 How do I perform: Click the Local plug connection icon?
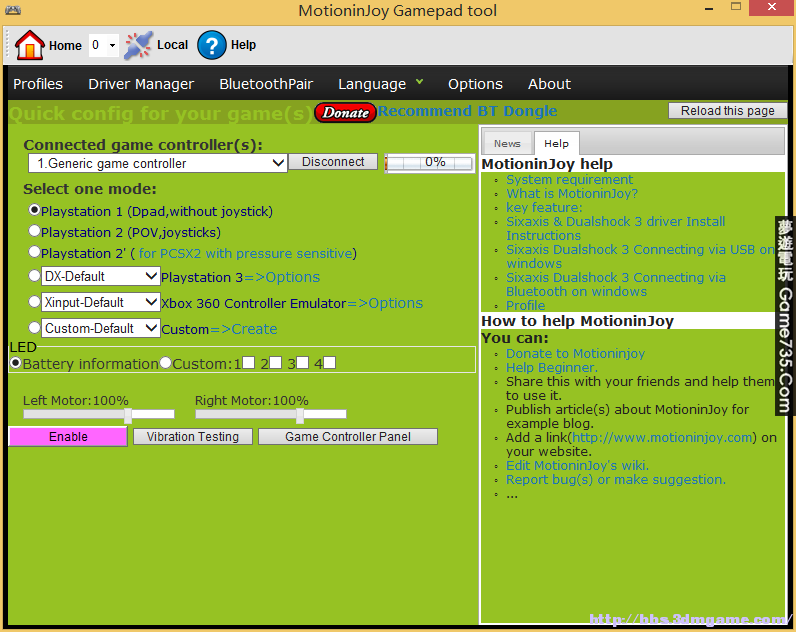click(x=138, y=45)
